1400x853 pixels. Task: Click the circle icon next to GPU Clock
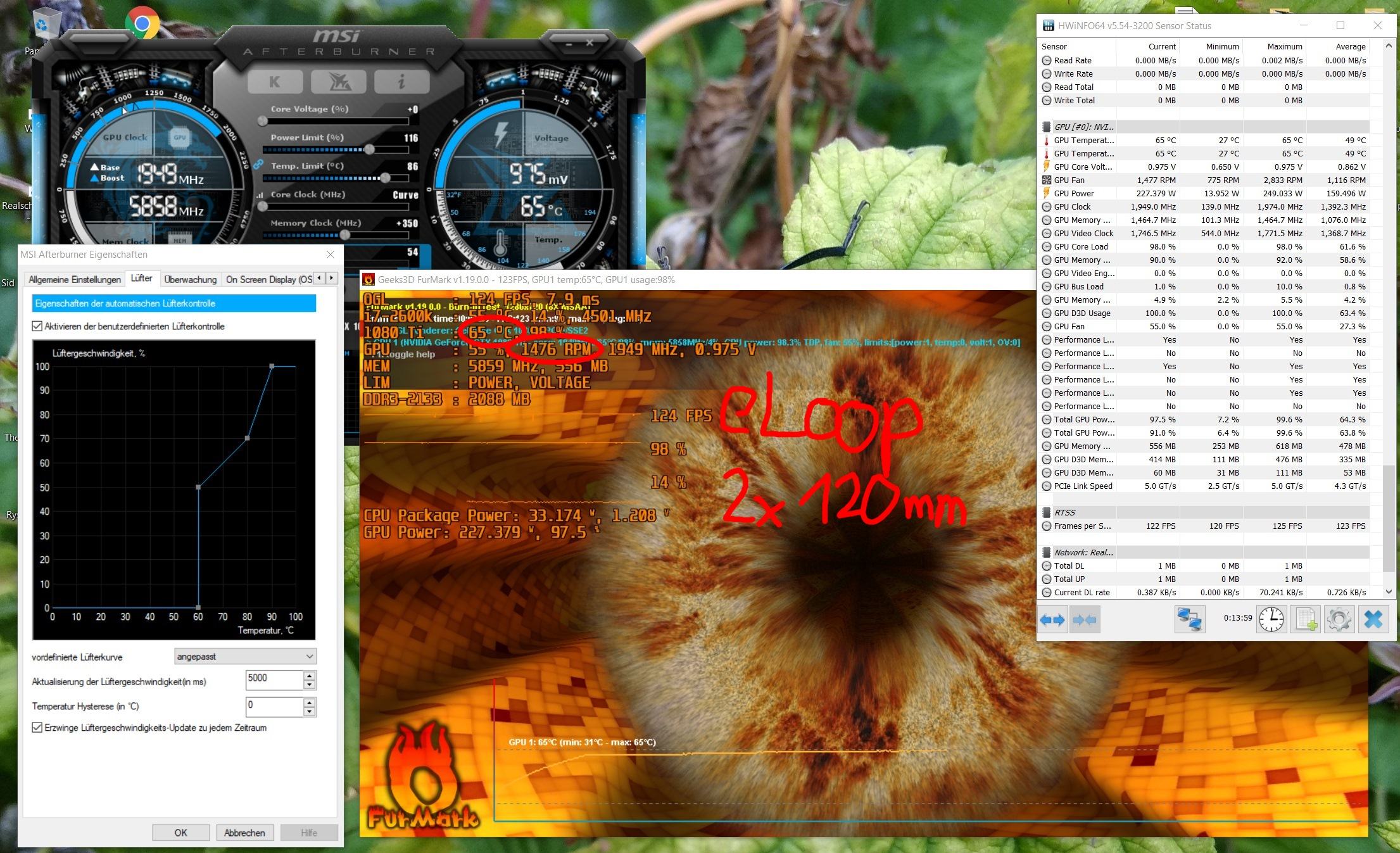click(1046, 207)
